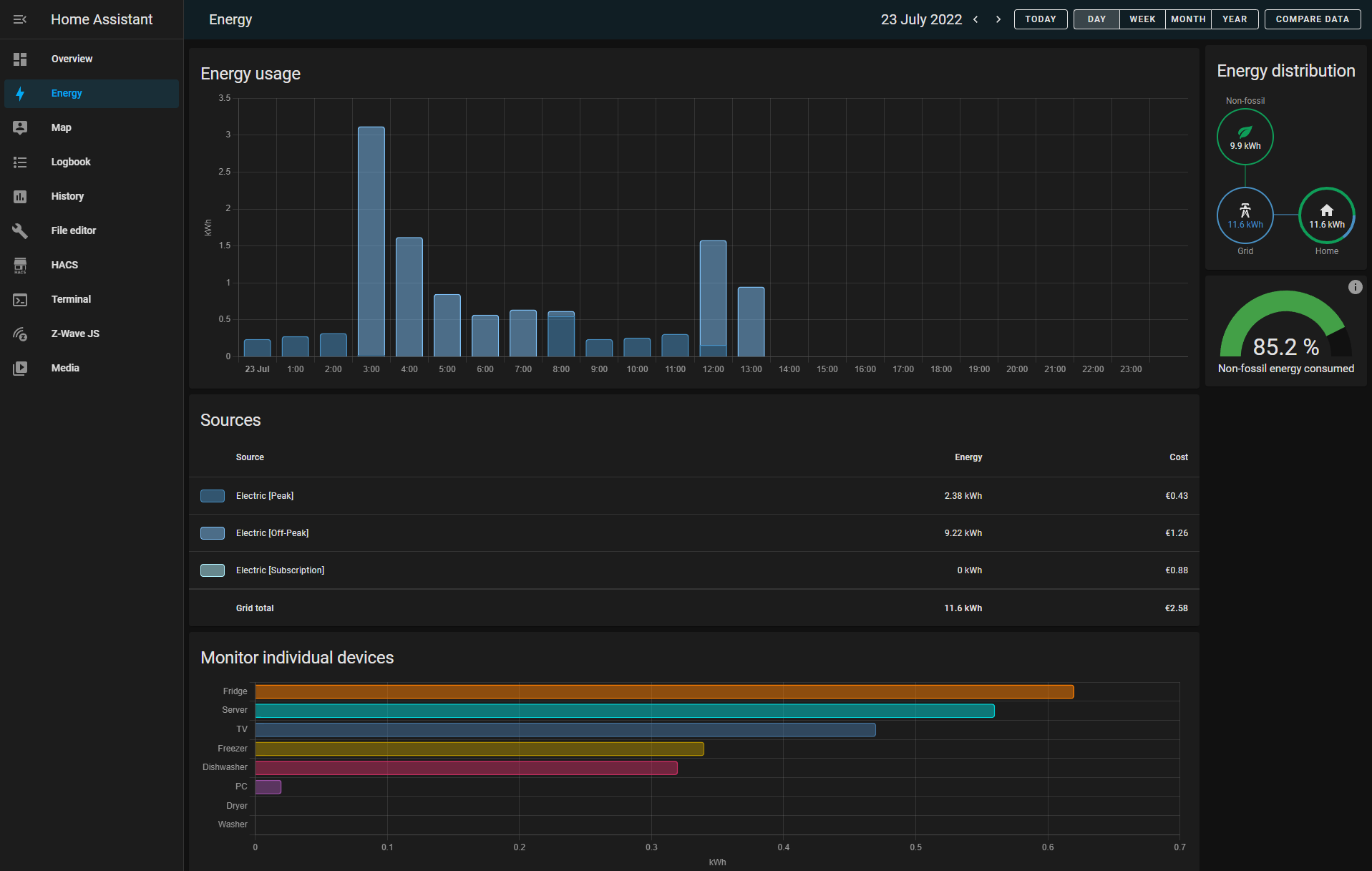Go to previous day with left chevron
1372x871 pixels.
(x=976, y=19)
